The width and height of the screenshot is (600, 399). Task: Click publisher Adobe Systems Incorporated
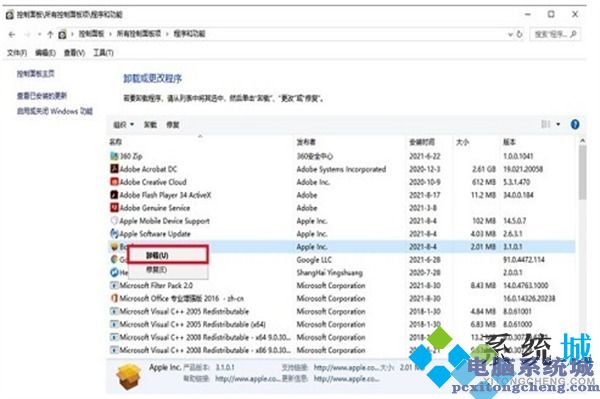coord(341,169)
